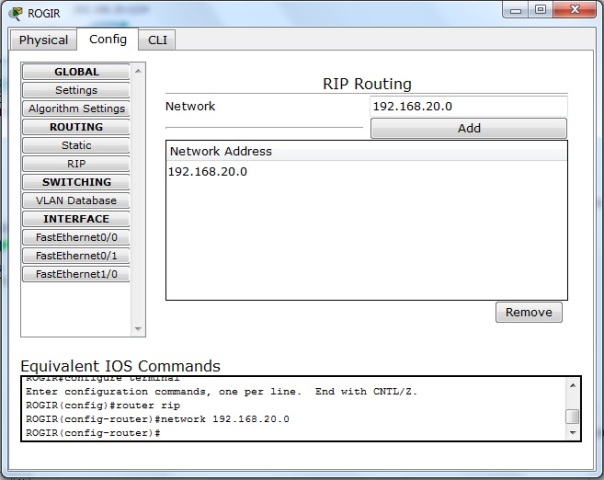Click the INTERFACE section header
This screenshot has height=480, width=604.
76,219
